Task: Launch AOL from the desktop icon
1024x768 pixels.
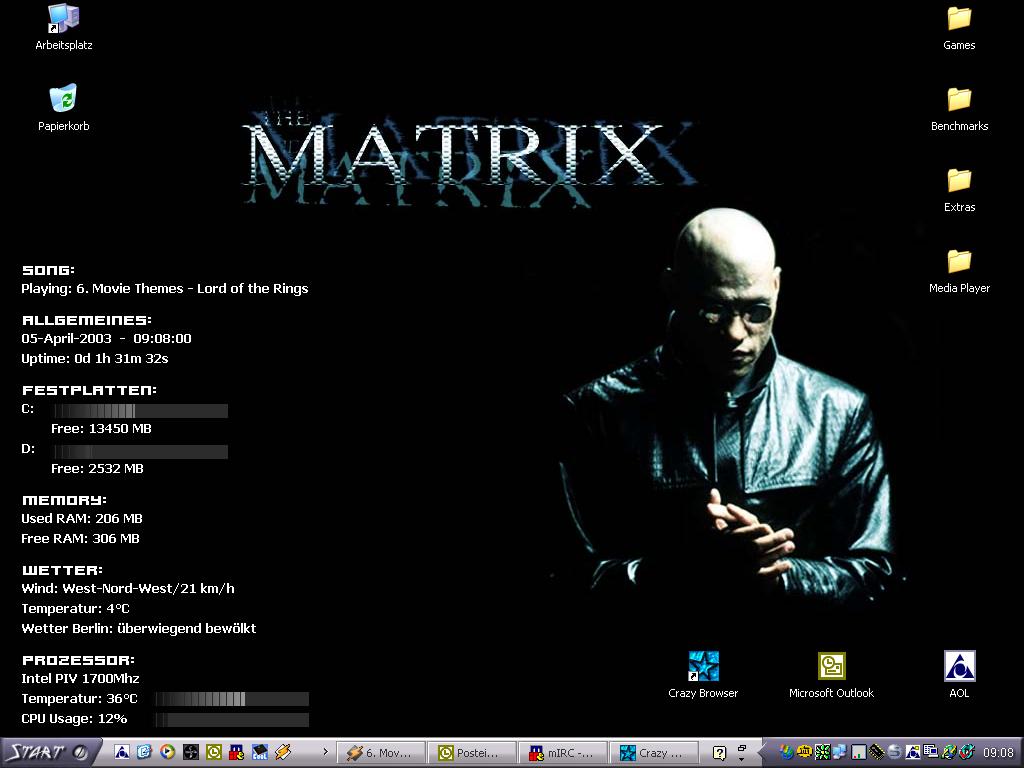Action: [x=959, y=675]
